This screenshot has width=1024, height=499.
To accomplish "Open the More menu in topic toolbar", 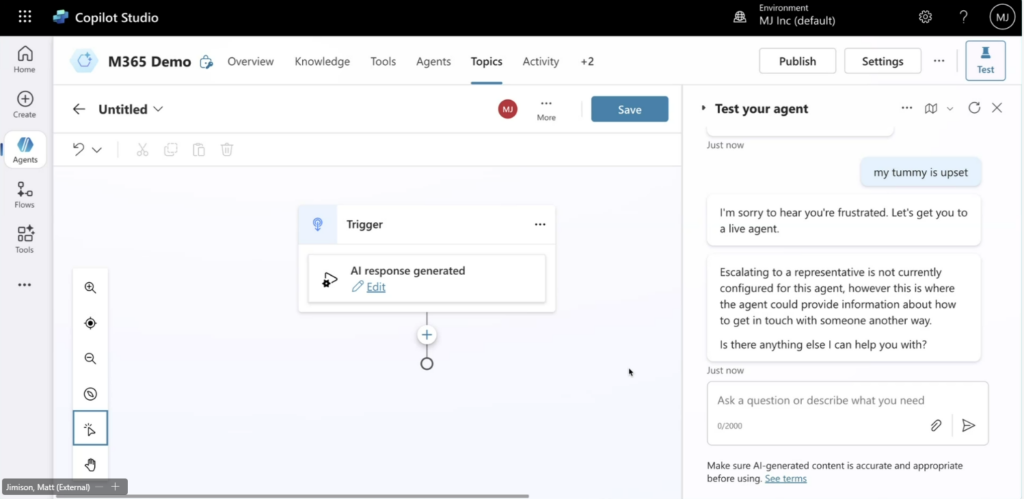I will (x=546, y=109).
